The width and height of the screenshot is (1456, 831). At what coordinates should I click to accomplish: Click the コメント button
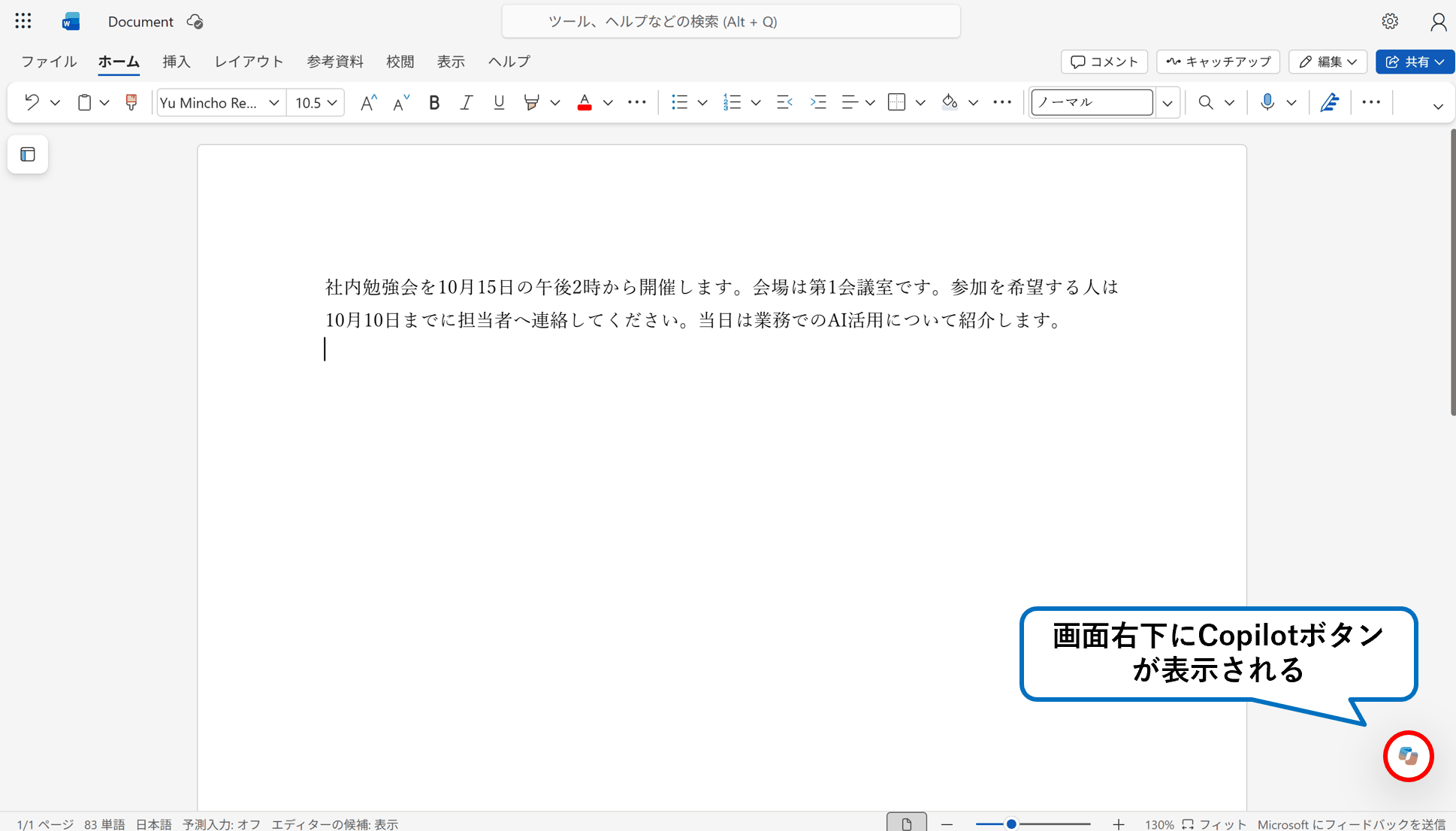1104,62
